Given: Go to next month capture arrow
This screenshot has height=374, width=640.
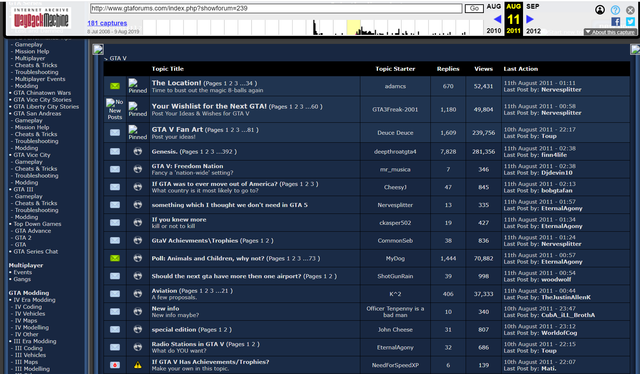Looking at the screenshot, I should pos(530,19).
